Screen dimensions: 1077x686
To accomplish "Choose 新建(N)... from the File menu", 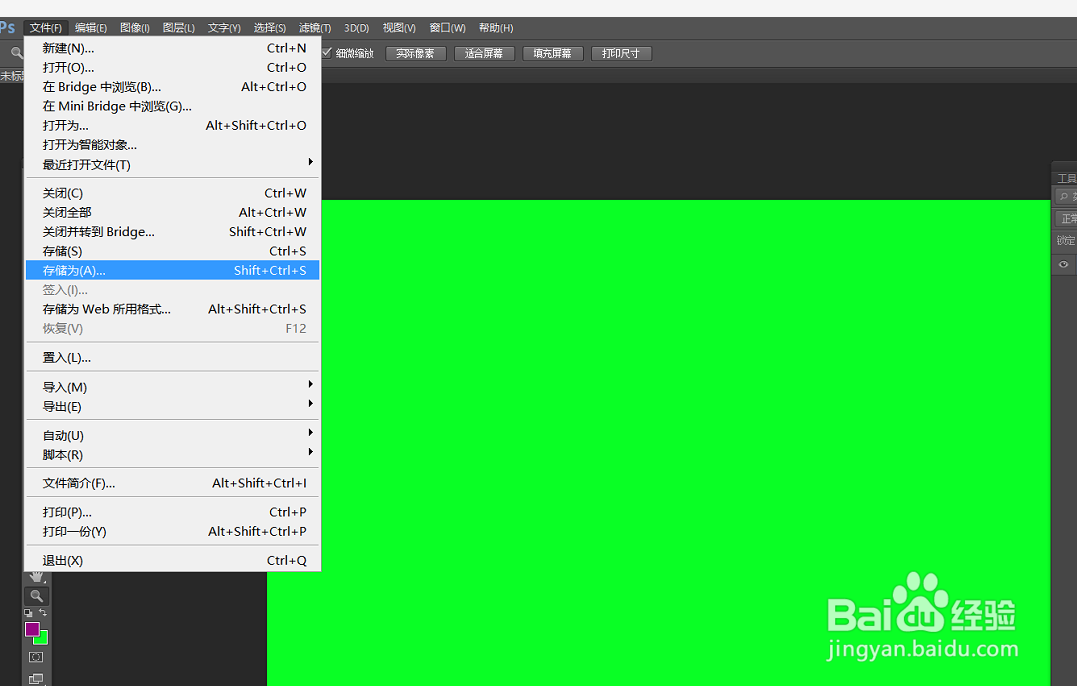I will 172,48.
